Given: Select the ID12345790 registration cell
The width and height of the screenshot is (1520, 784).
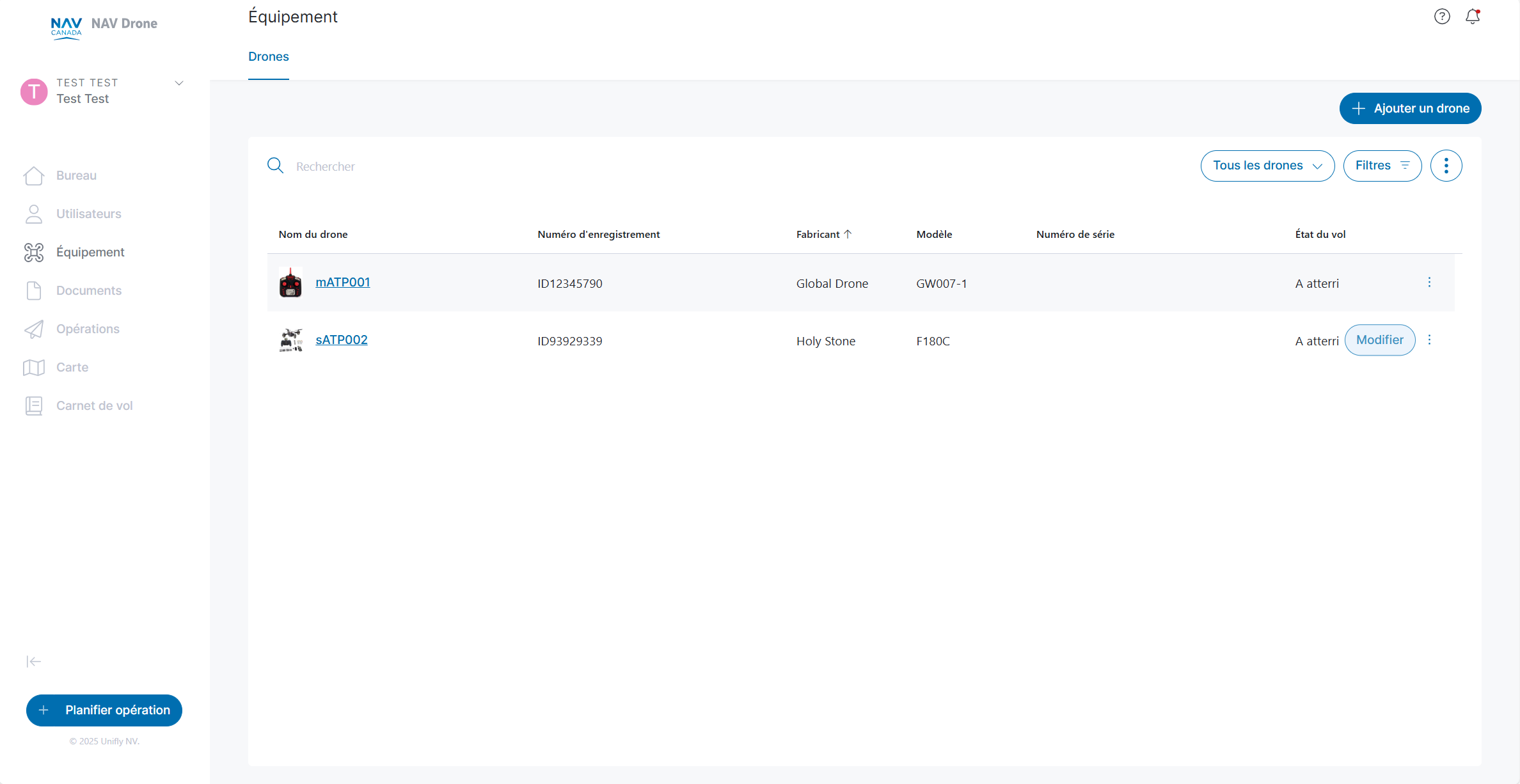Looking at the screenshot, I should tap(570, 283).
